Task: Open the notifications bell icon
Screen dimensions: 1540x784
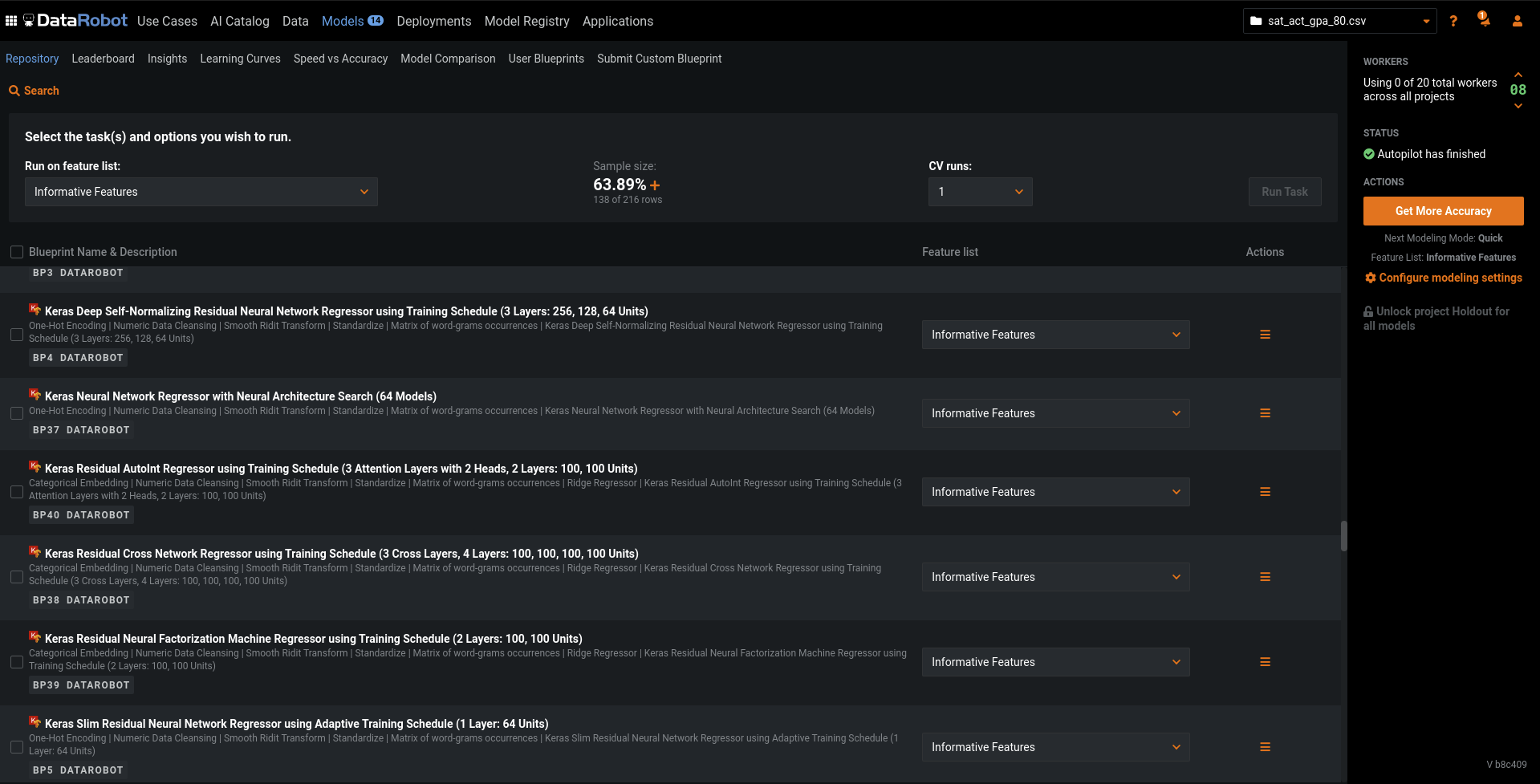Action: pyautogui.click(x=1484, y=20)
